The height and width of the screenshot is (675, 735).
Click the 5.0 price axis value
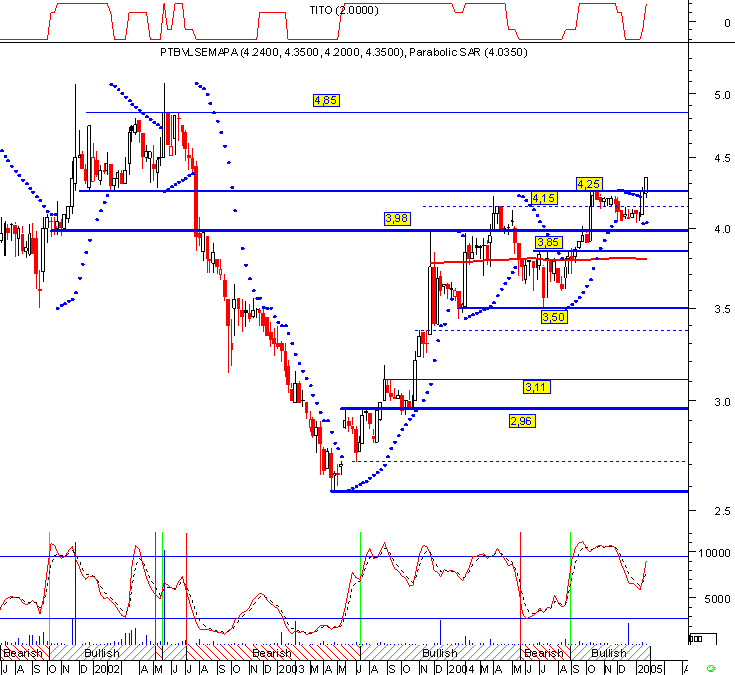tap(722, 95)
